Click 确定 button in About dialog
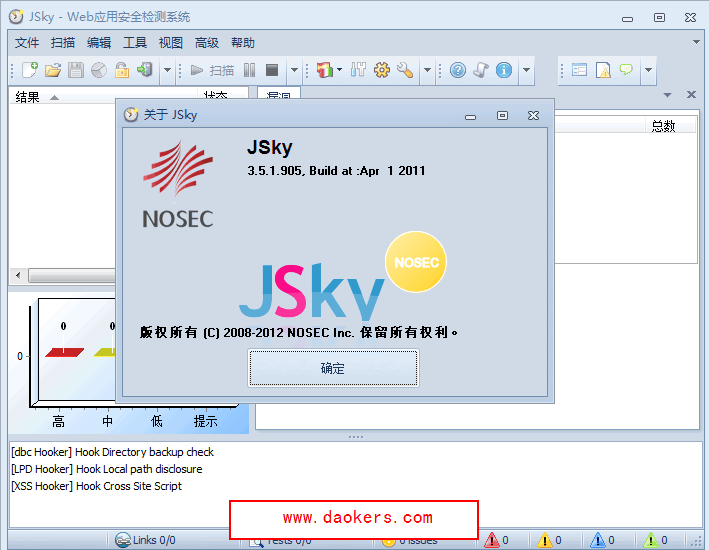 [333, 368]
